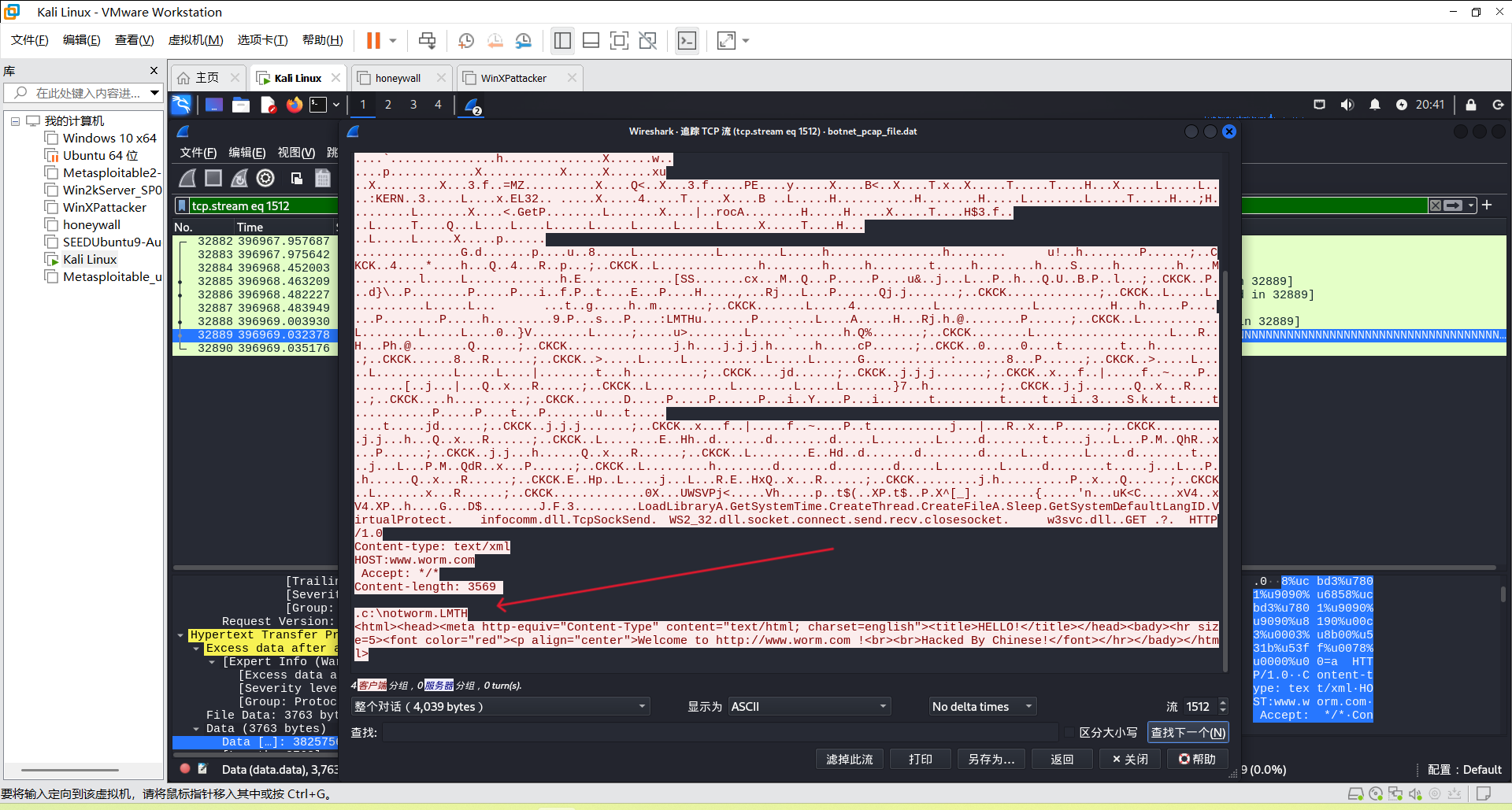Click the 帮助 help button in dialog
Screen dimensions: 1512x810
(1197, 760)
